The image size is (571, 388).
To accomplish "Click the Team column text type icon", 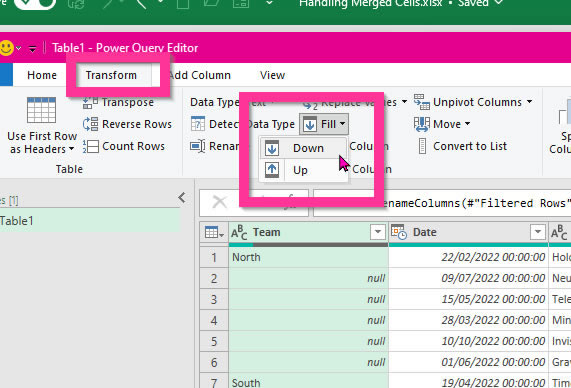I will pos(239,232).
